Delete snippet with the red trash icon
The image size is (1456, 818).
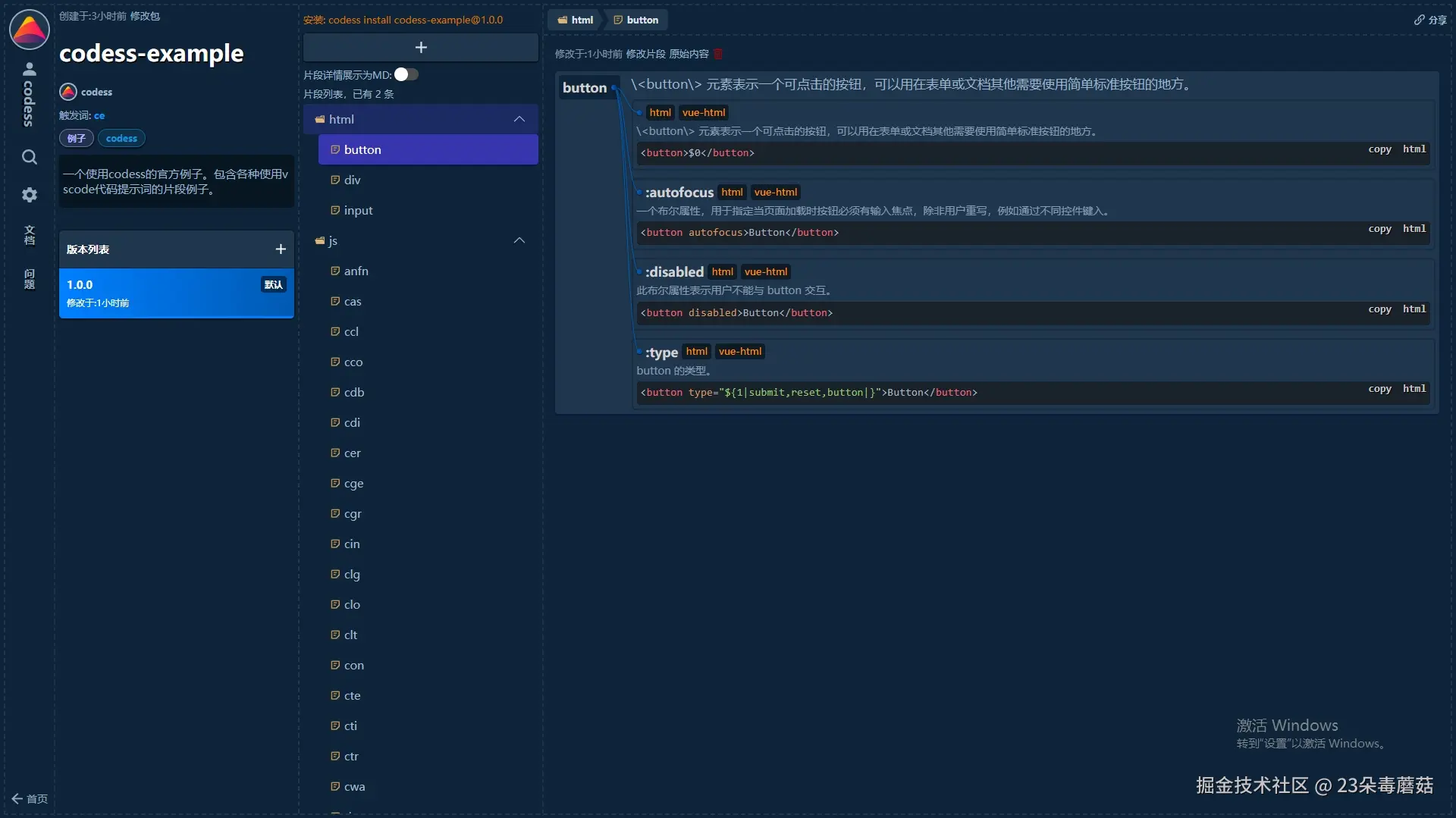tap(718, 54)
